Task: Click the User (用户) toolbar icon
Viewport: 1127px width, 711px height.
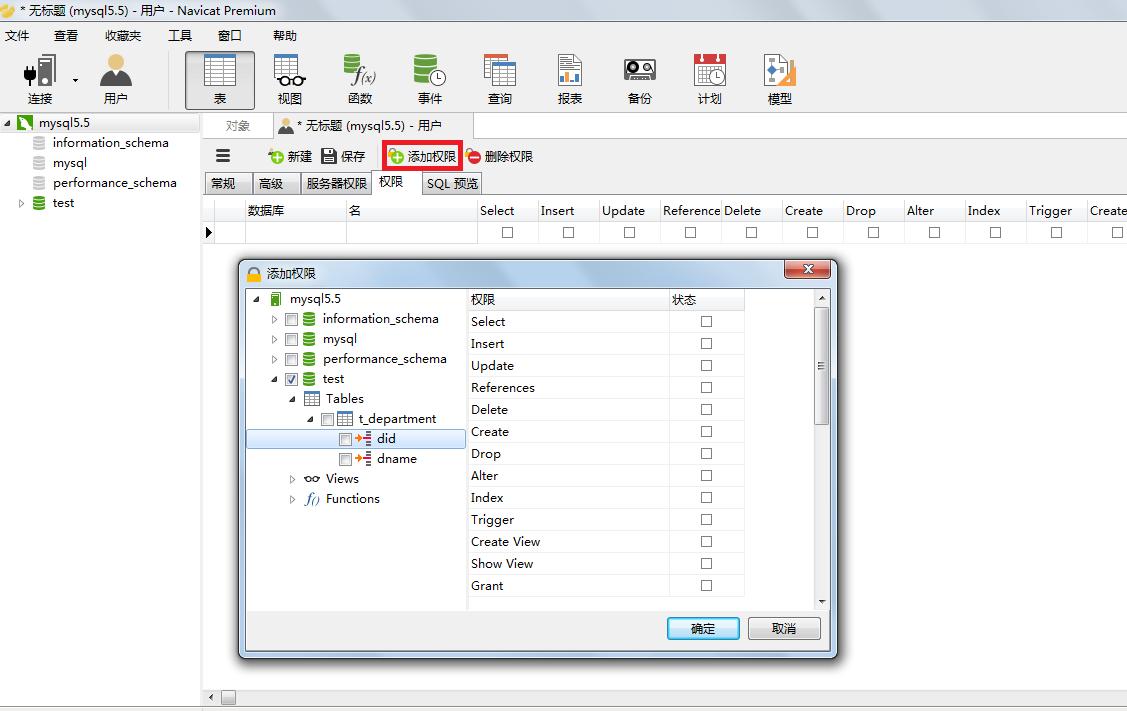Action: pos(116,80)
